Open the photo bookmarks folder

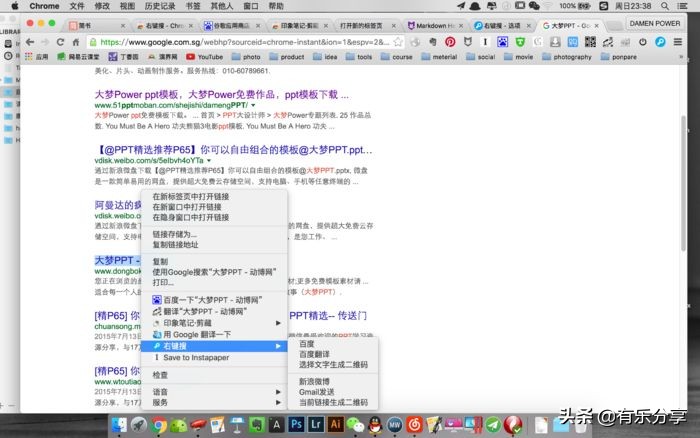click(x=246, y=57)
